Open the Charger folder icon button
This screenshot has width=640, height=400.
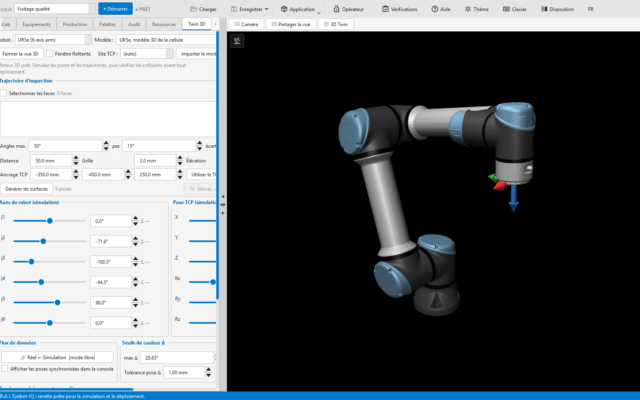click(193, 9)
